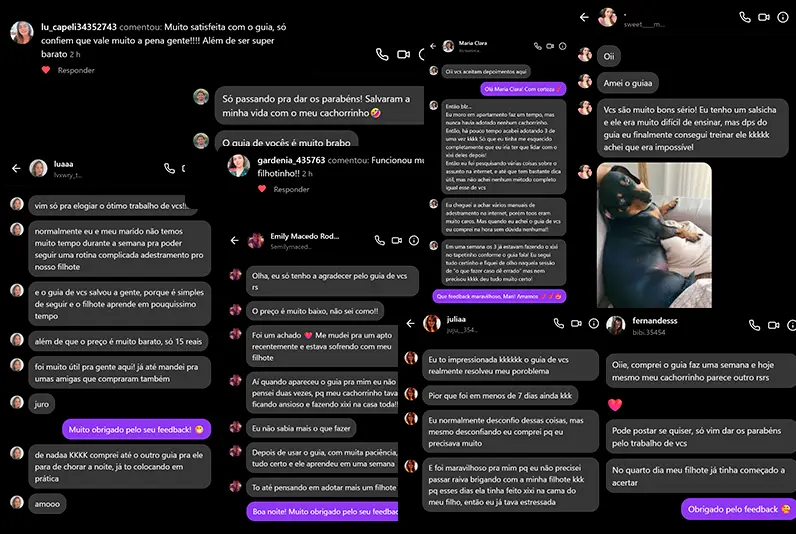This screenshot has height=534, width=796.
Task: Start video call in Emily Macedo chat
Action: pyautogui.click(x=397, y=240)
